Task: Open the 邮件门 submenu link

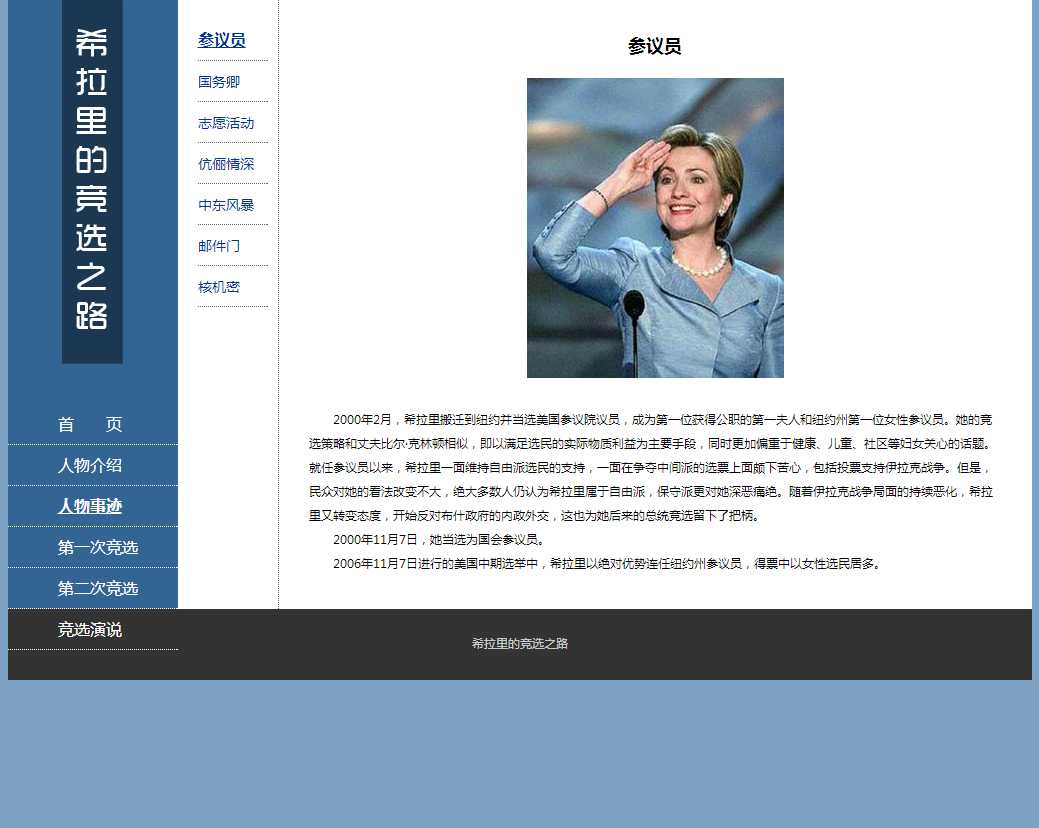Action: (219, 246)
